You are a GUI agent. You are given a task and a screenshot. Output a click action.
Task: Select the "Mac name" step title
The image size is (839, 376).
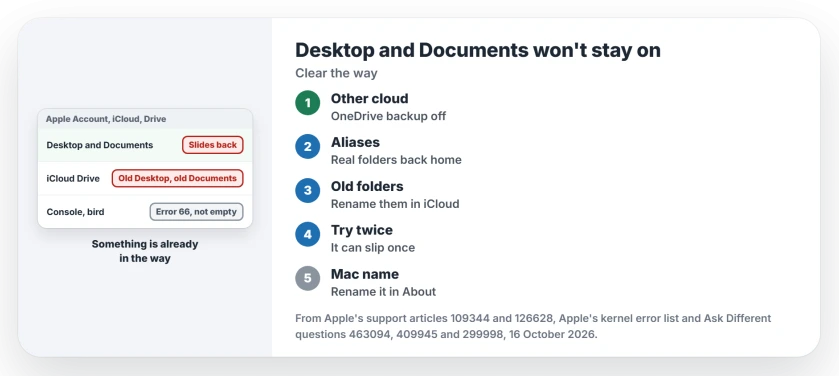pyautogui.click(x=364, y=274)
